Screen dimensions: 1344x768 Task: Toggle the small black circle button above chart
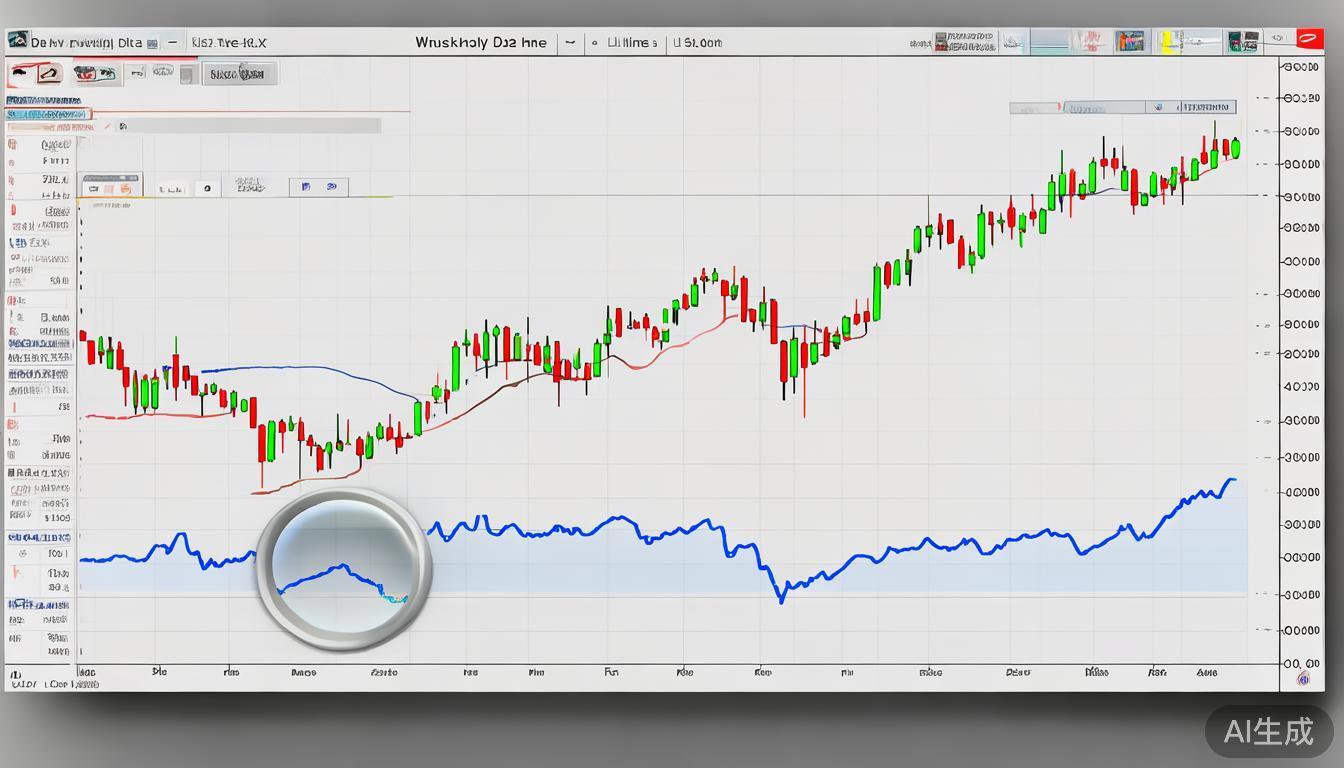pyautogui.click(x=207, y=188)
